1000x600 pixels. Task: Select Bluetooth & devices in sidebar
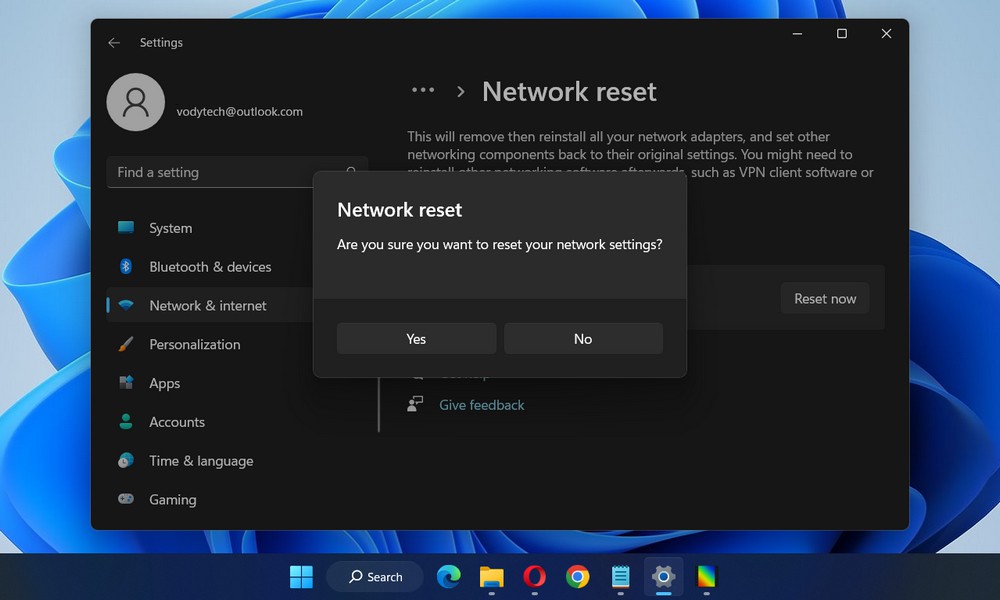point(210,267)
